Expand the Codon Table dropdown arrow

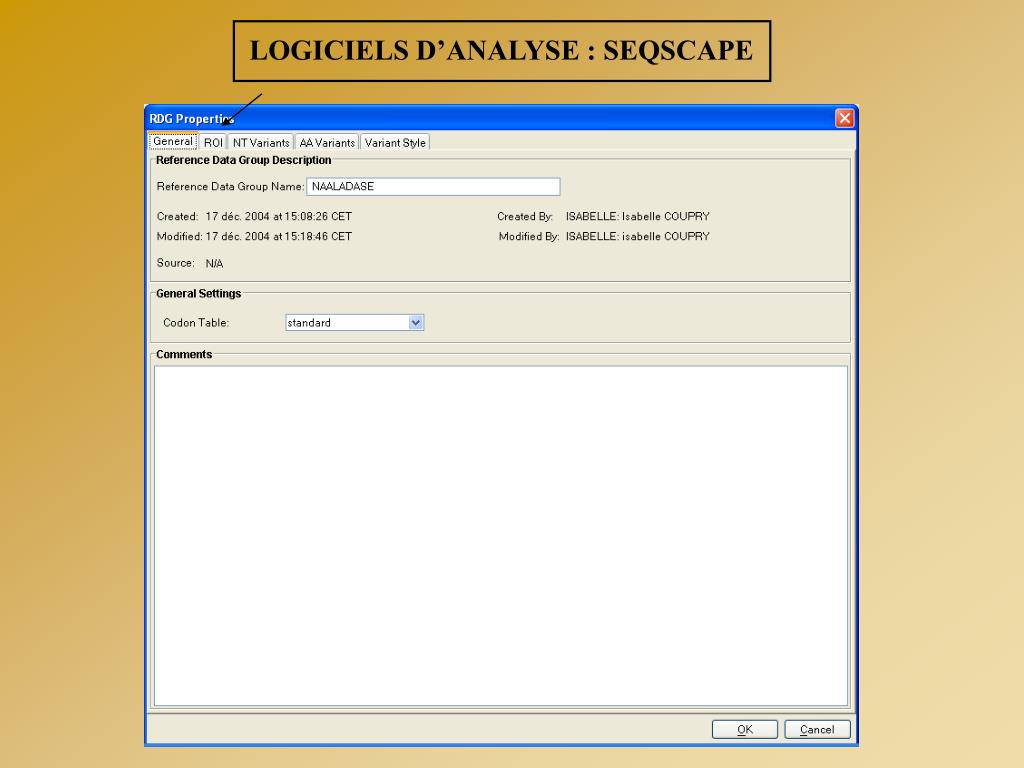(x=415, y=323)
